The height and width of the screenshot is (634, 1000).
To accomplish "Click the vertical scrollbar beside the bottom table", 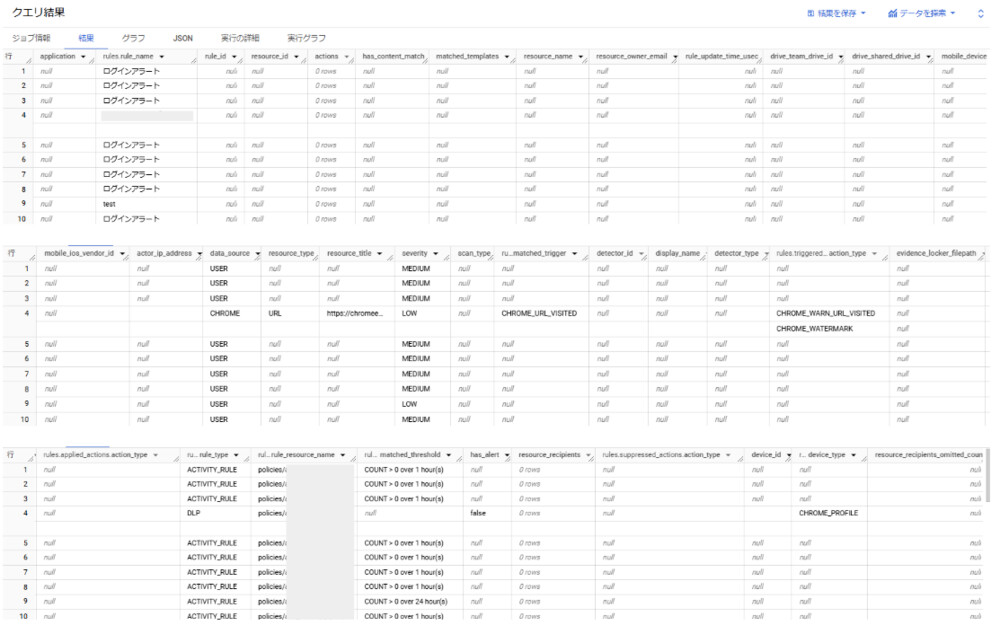I will point(988,475).
